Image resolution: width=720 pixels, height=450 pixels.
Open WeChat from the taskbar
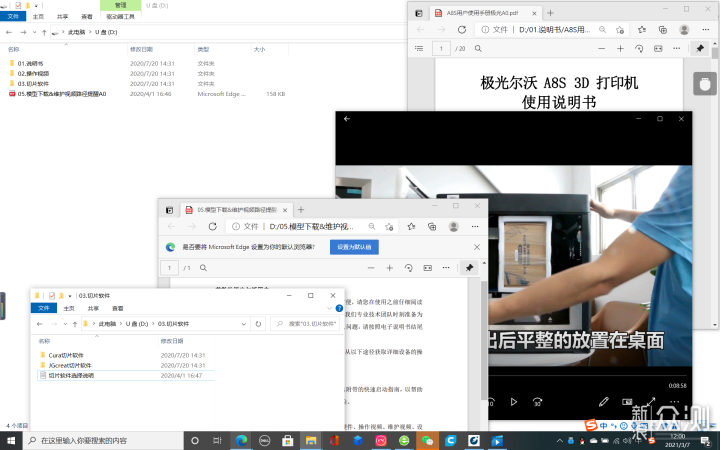pos(427,441)
